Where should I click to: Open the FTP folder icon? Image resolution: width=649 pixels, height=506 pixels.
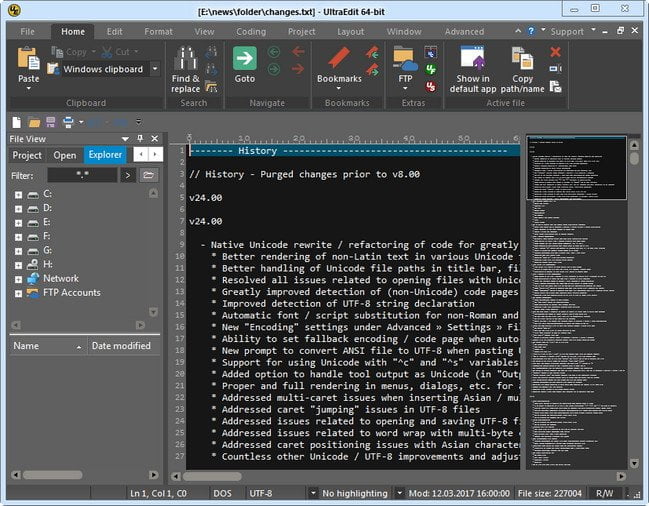point(405,58)
